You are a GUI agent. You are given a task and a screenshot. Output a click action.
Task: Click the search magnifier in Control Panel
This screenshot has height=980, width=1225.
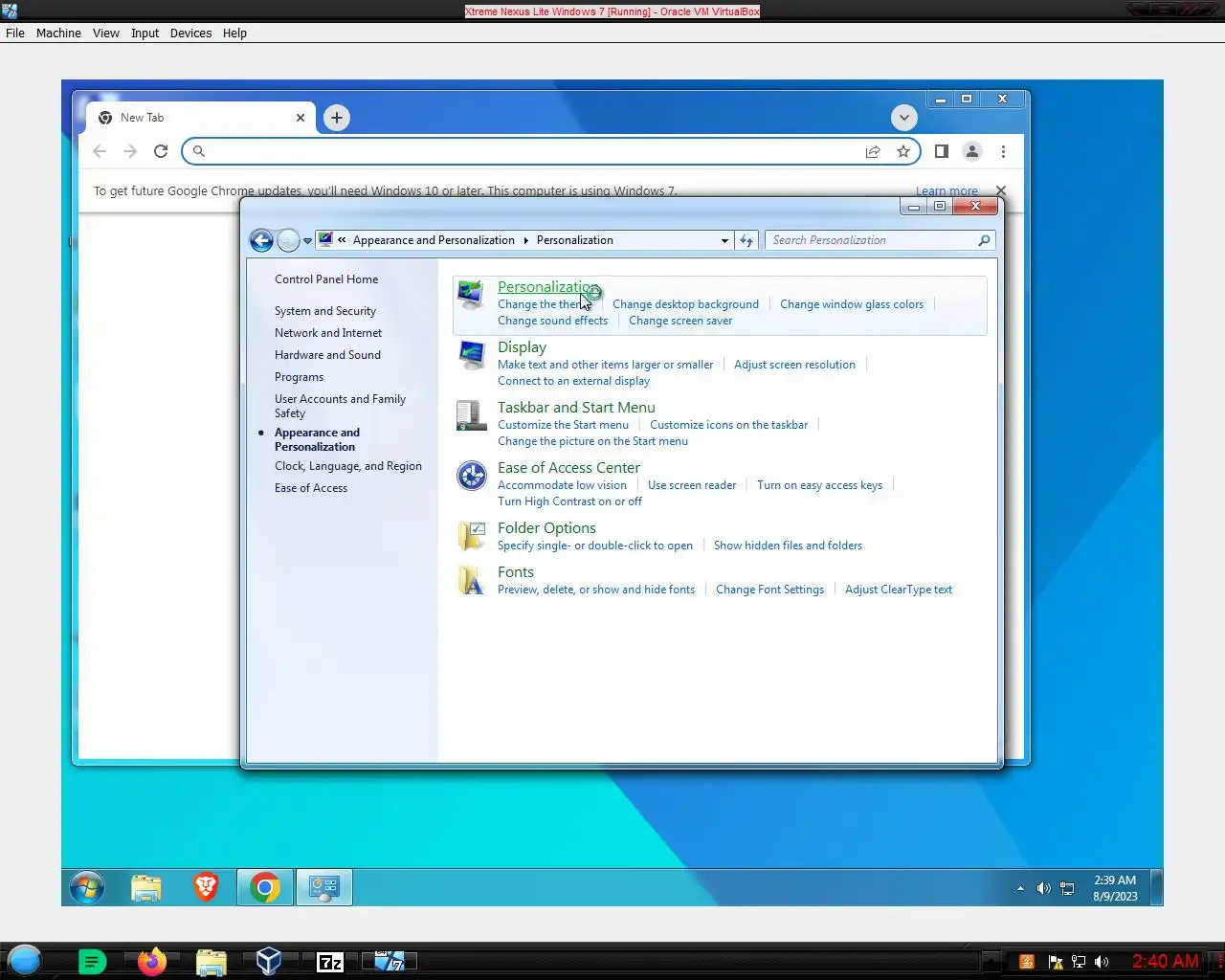click(984, 240)
